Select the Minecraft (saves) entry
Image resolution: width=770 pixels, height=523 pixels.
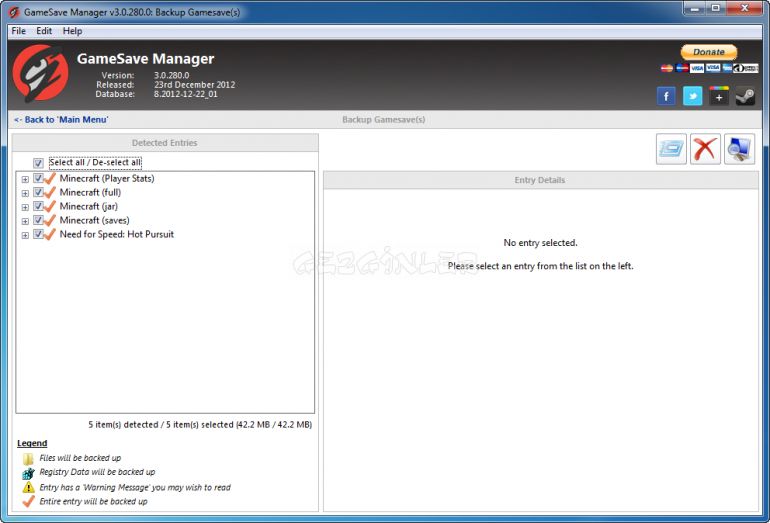[94, 220]
